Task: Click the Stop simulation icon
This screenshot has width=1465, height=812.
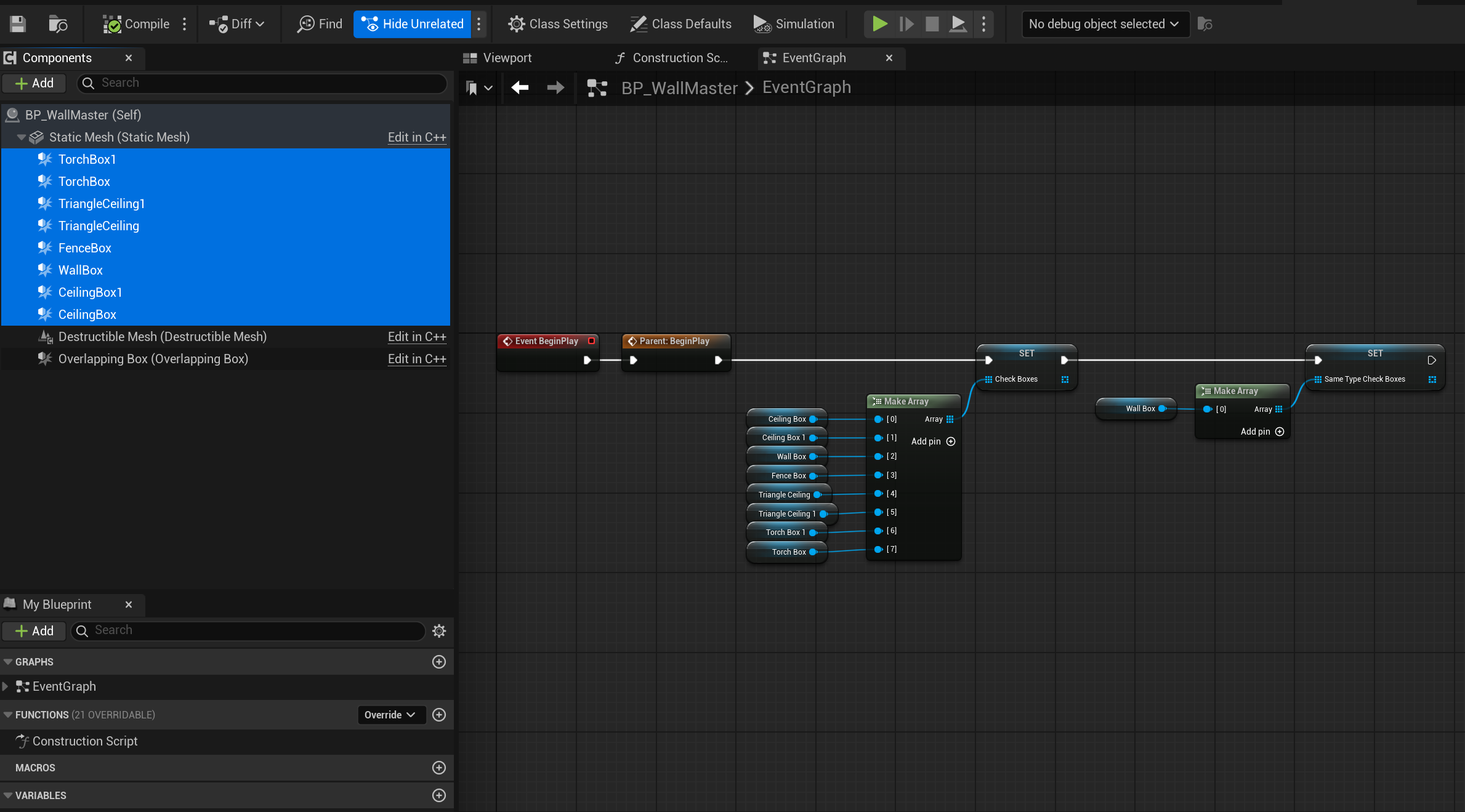Action: pyautogui.click(x=932, y=24)
